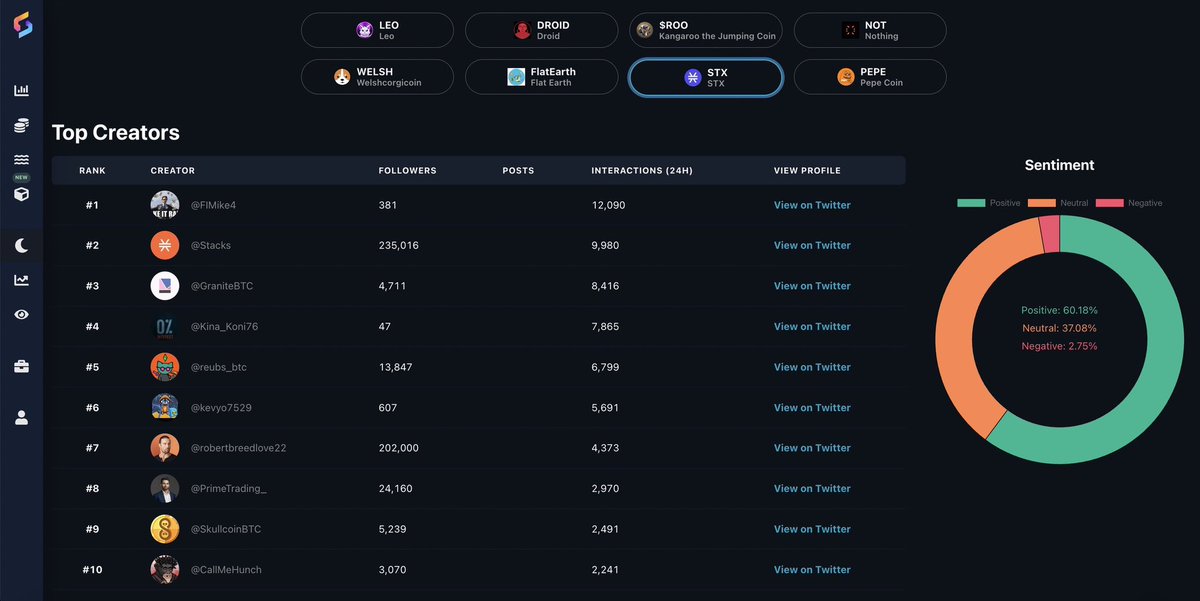Click the Sentiment chart title

[x=1060, y=165]
